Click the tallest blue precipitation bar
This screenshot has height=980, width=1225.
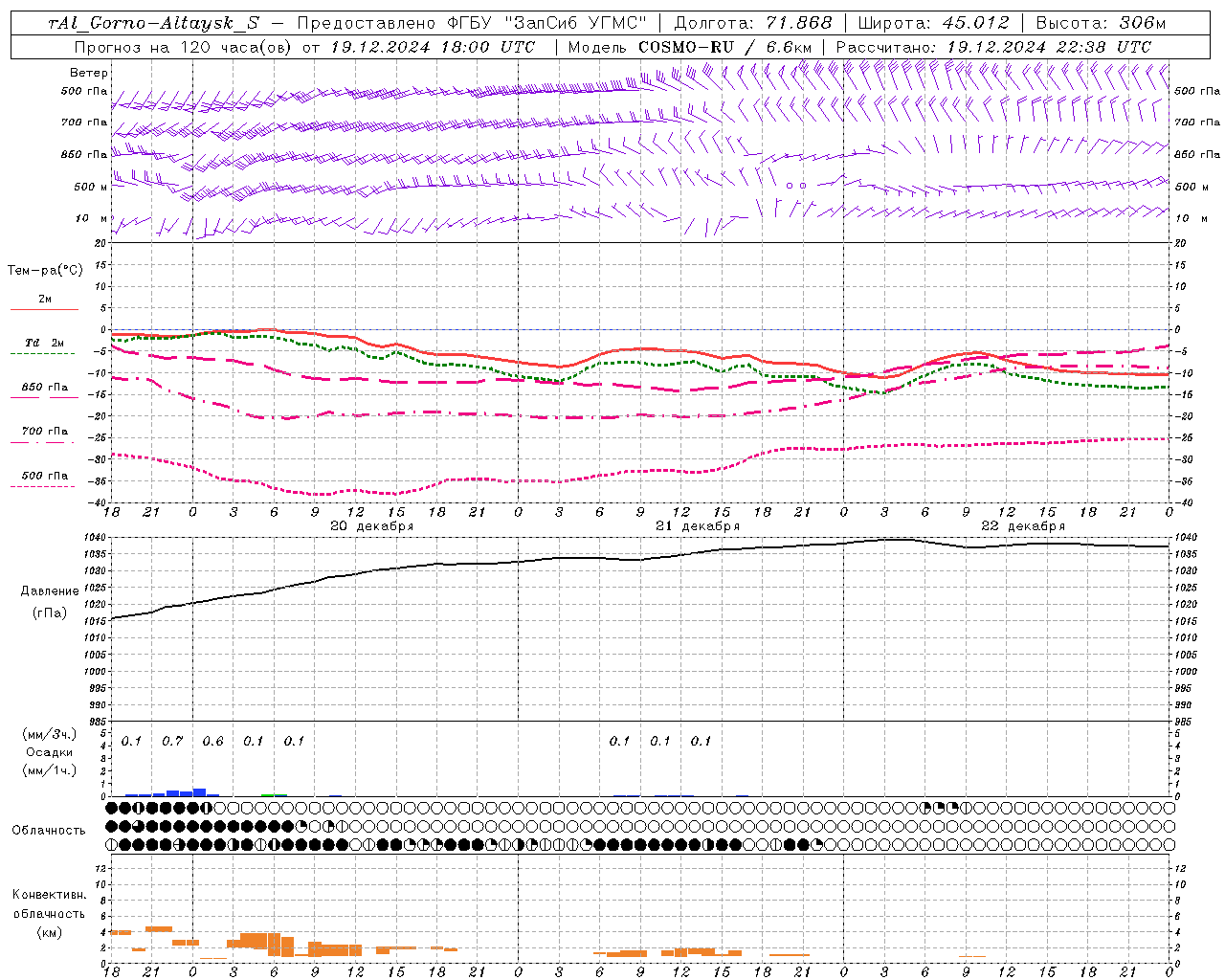(199, 791)
